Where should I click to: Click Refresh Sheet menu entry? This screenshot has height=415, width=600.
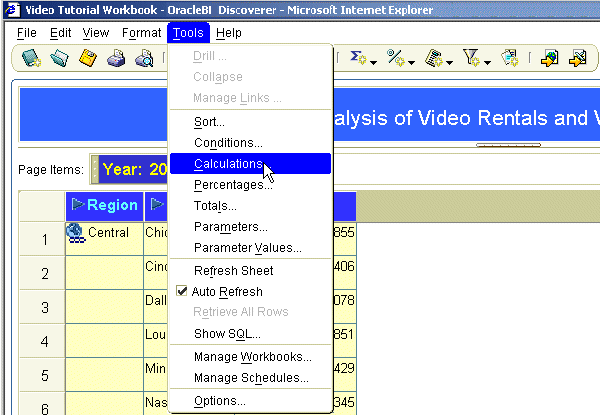[x=250, y=271]
